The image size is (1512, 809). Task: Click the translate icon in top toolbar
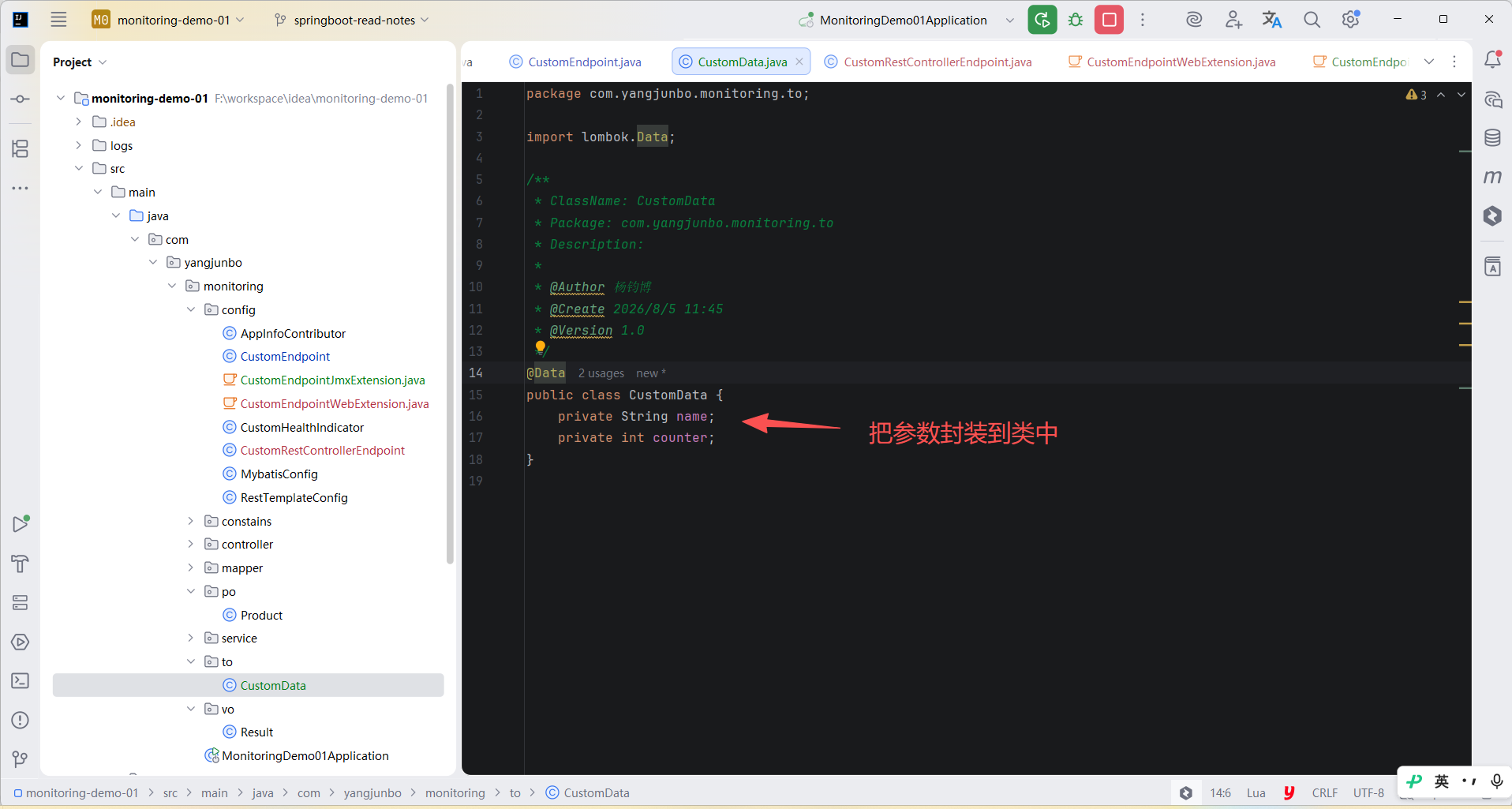1272,20
